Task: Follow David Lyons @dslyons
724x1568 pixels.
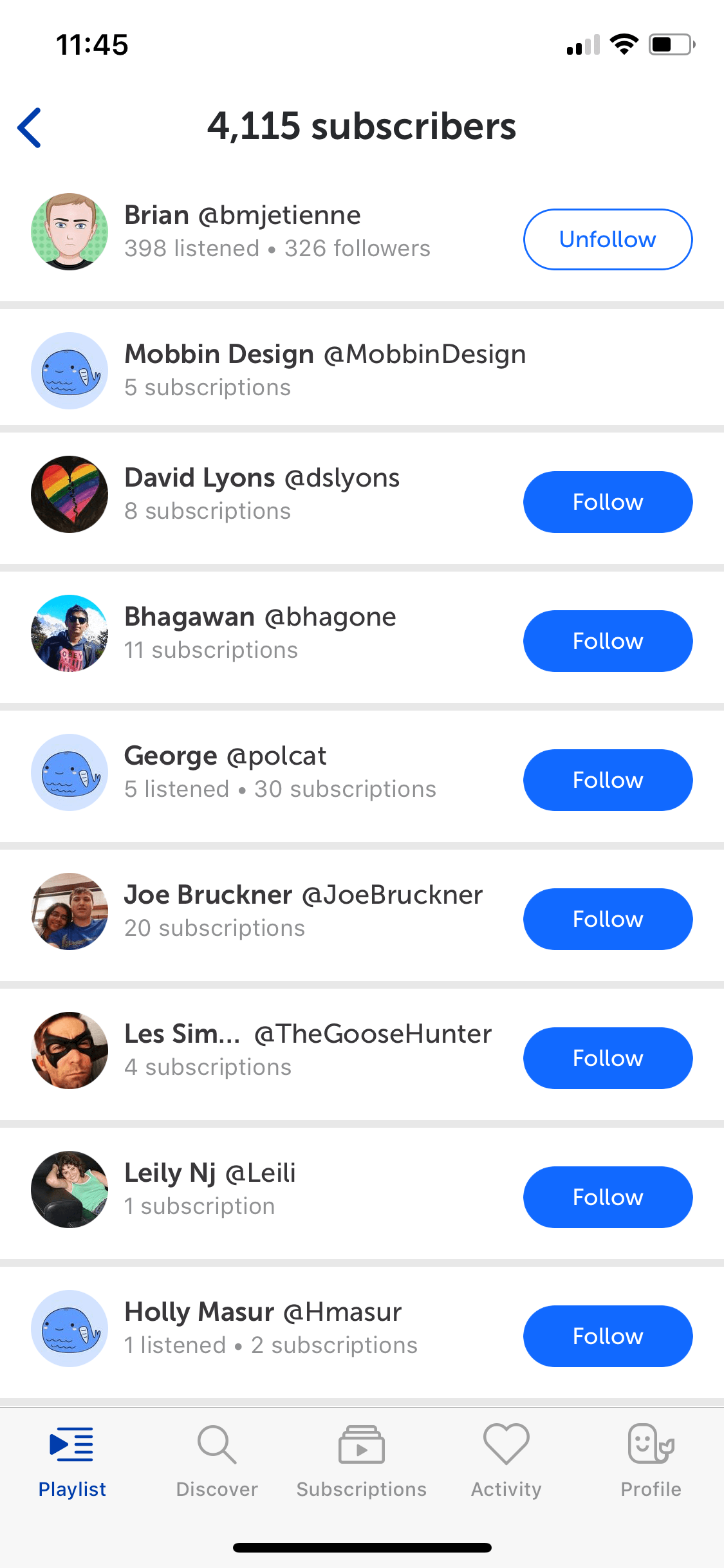Action: 608,502
